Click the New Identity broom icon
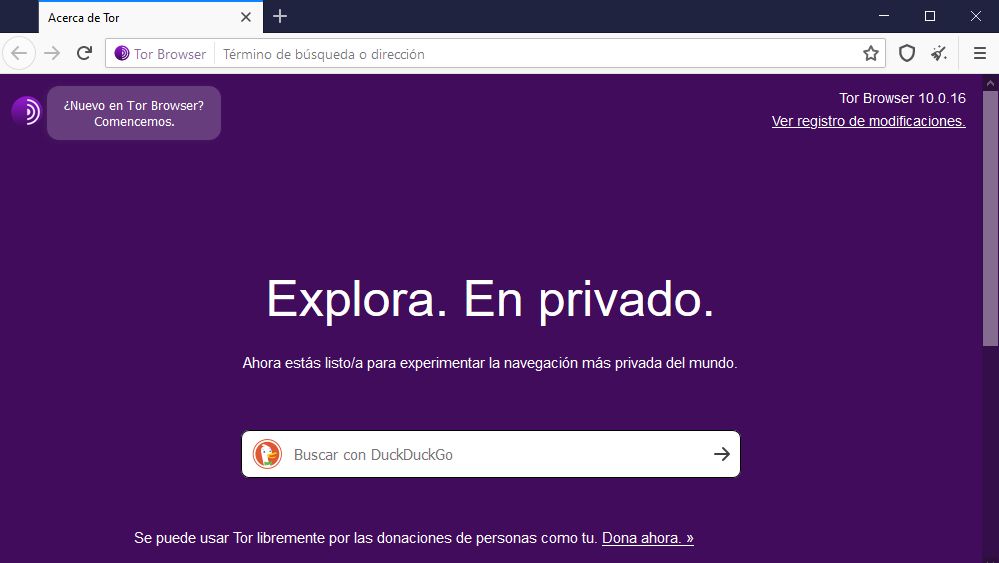Screen dimensions: 999x563 click(938, 53)
